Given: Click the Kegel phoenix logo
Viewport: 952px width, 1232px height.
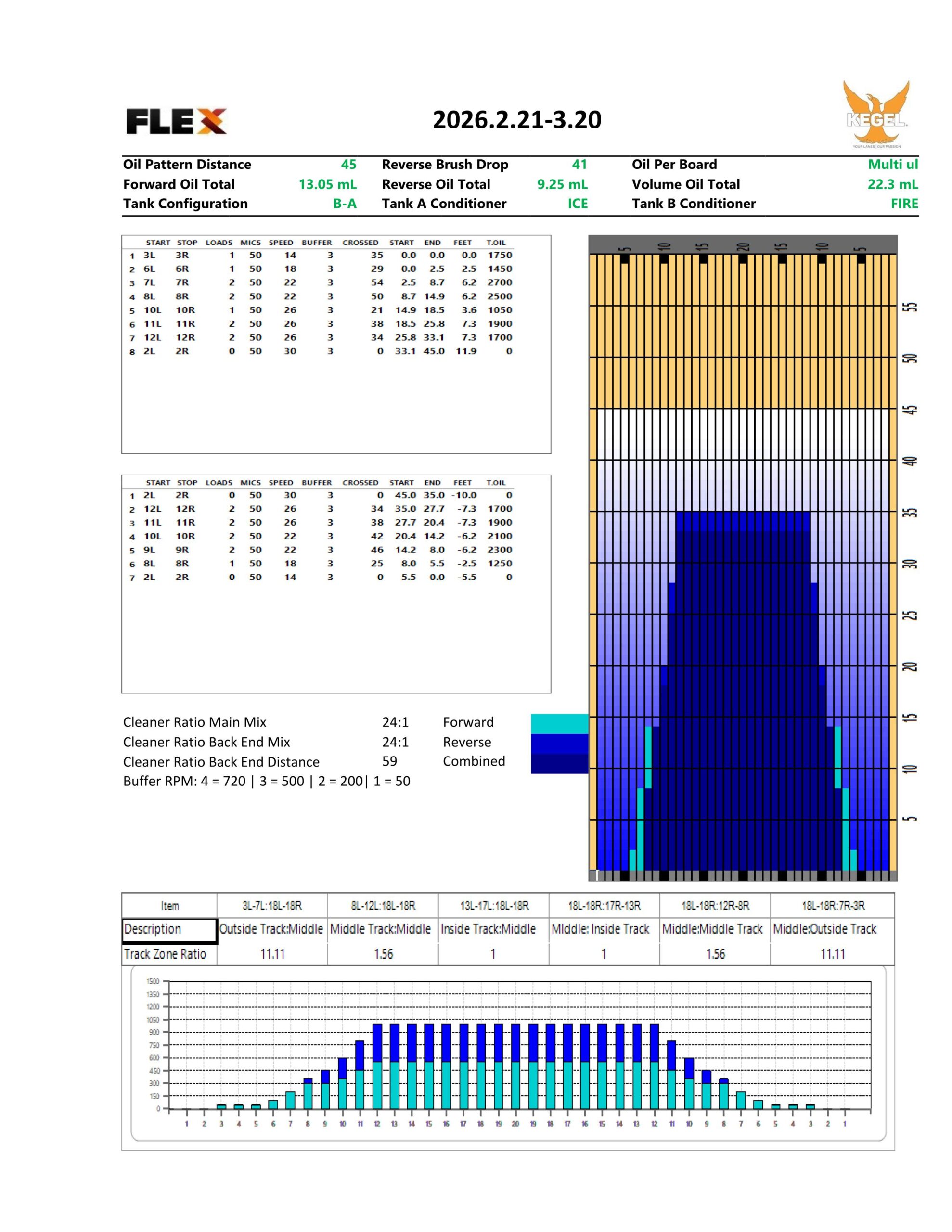Looking at the screenshot, I should (x=876, y=115).
